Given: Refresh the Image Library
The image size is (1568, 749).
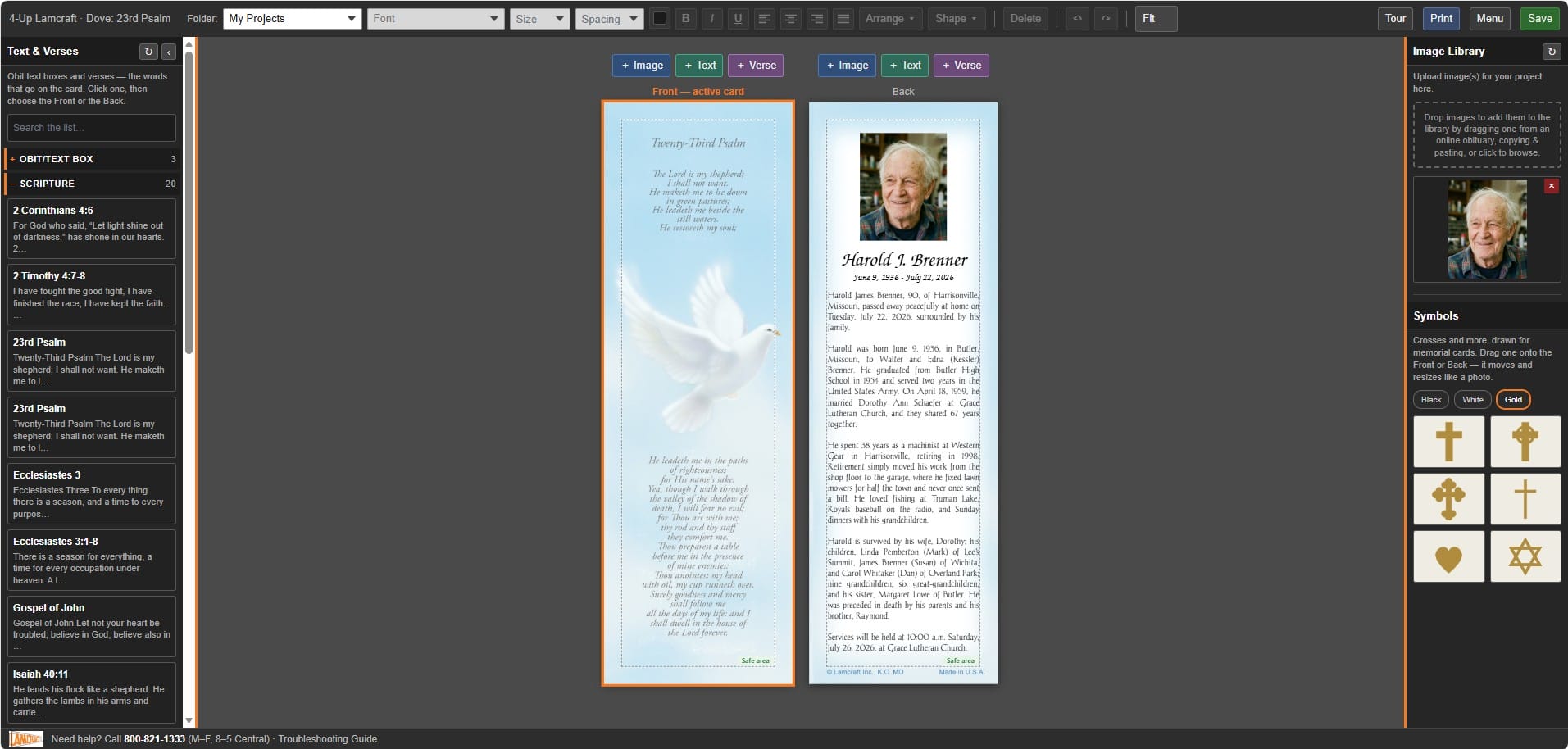Looking at the screenshot, I should (1551, 52).
